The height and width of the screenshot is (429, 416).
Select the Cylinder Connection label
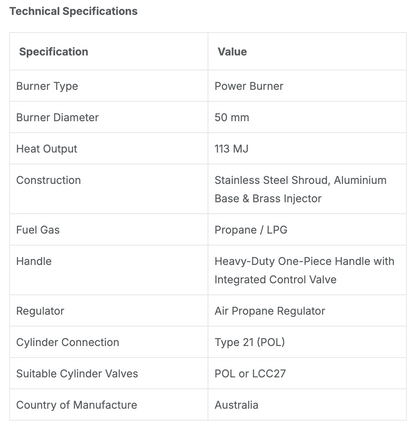[68, 342]
